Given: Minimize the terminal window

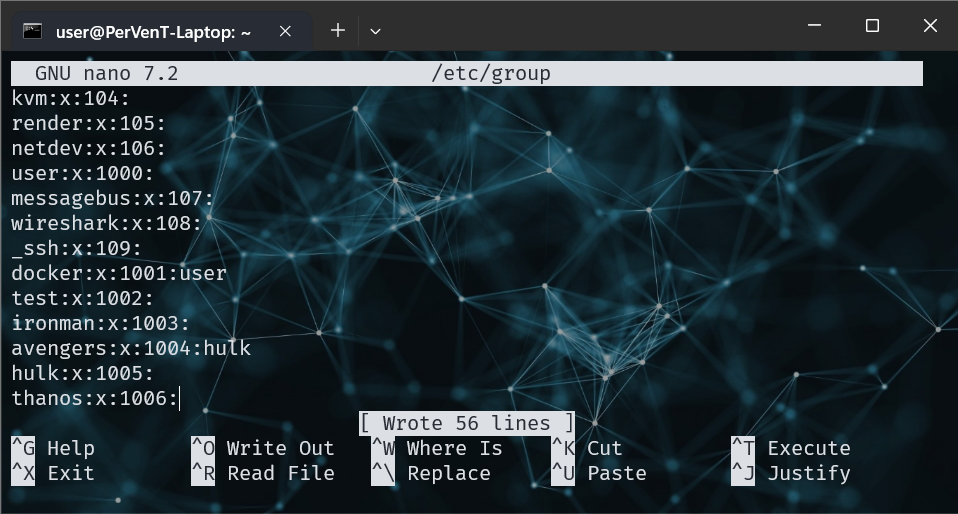Looking at the screenshot, I should click(814, 27).
